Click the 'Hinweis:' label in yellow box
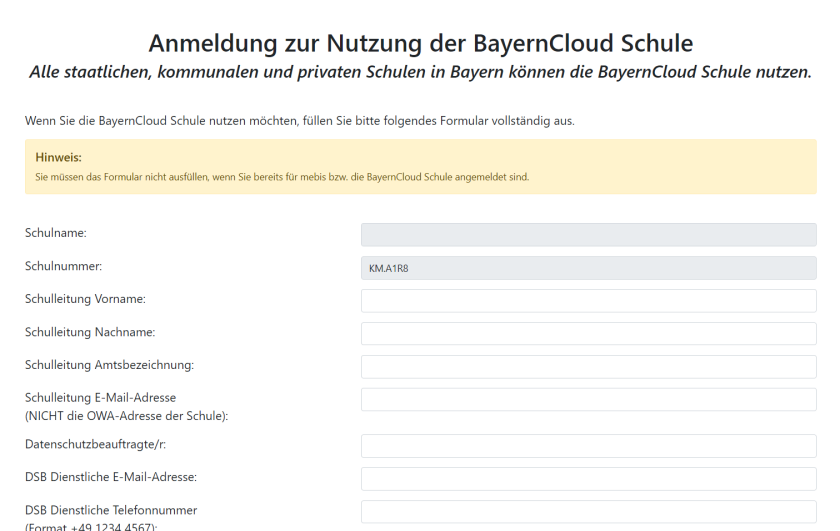 pyautogui.click(x=58, y=158)
